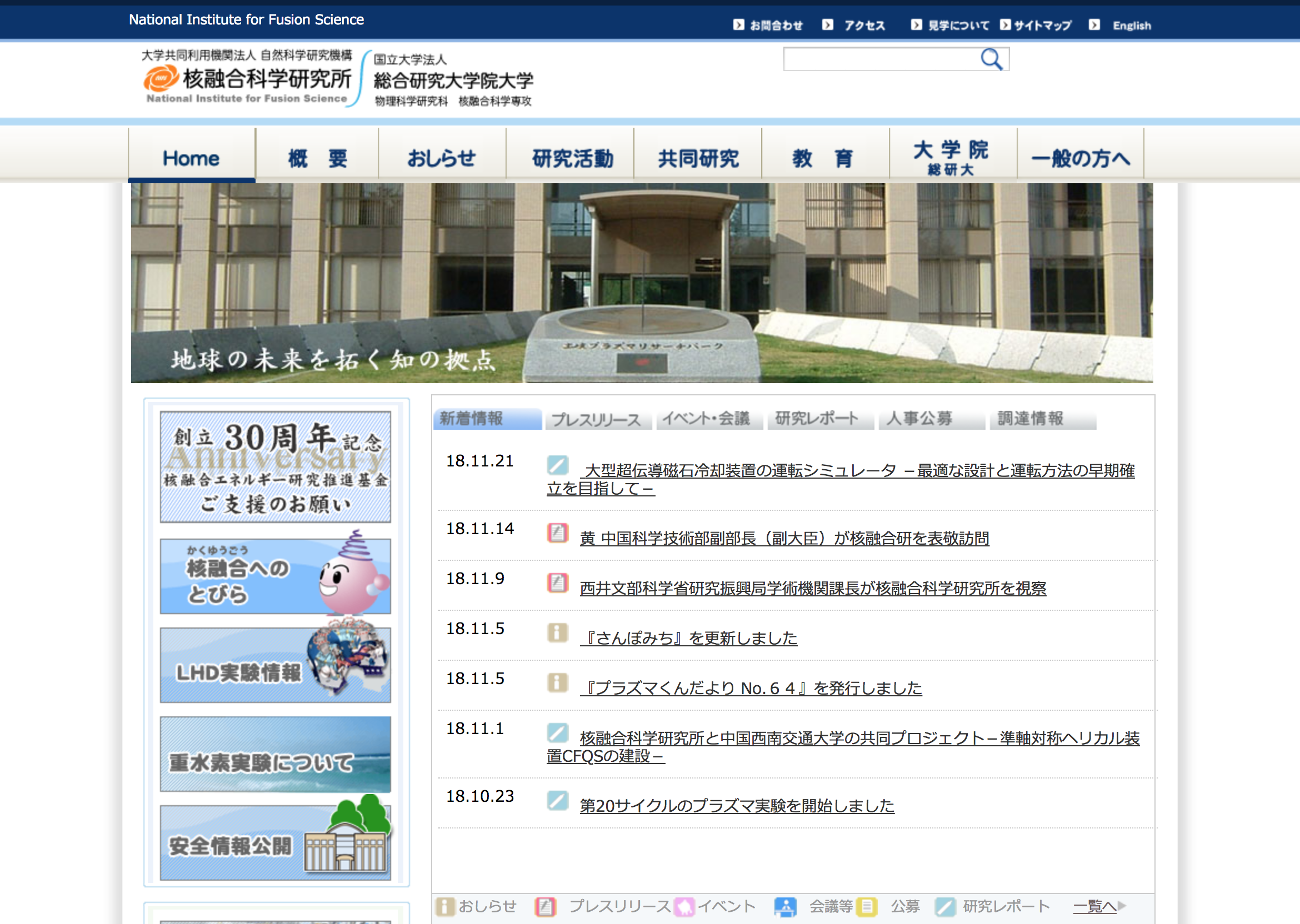The width and height of the screenshot is (1300, 924).
Task: Click the info icon beside プラズマくんだより entry
Action: pyautogui.click(x=557, y=683)
